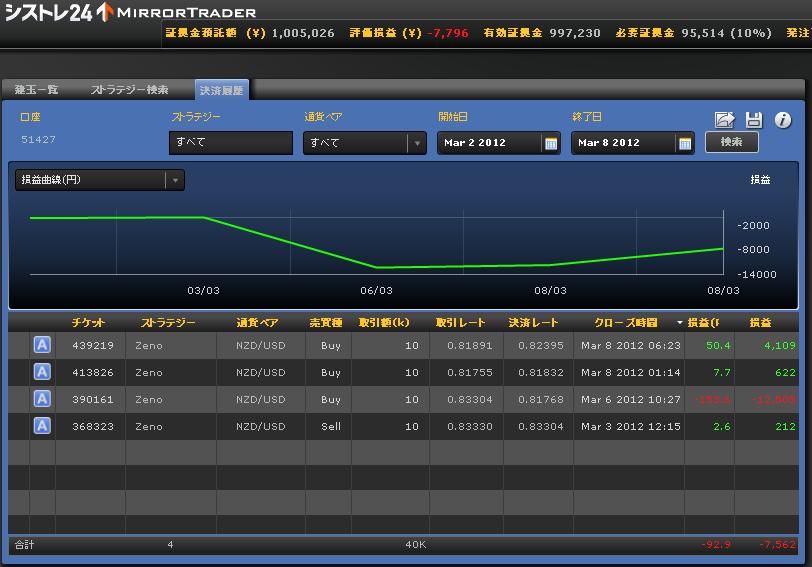
Task: Click the クローズ時間 column header
Action: 626,323
